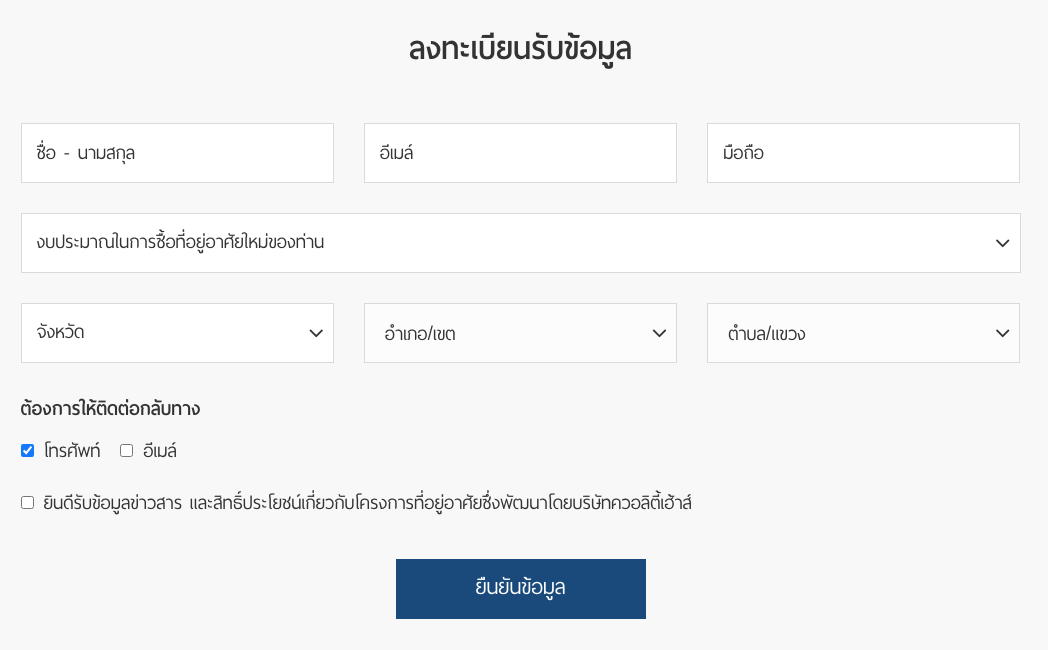Click the อีเมล์ checkbox label text
This screenshot has width=1048, height=650.
[160, 451]
